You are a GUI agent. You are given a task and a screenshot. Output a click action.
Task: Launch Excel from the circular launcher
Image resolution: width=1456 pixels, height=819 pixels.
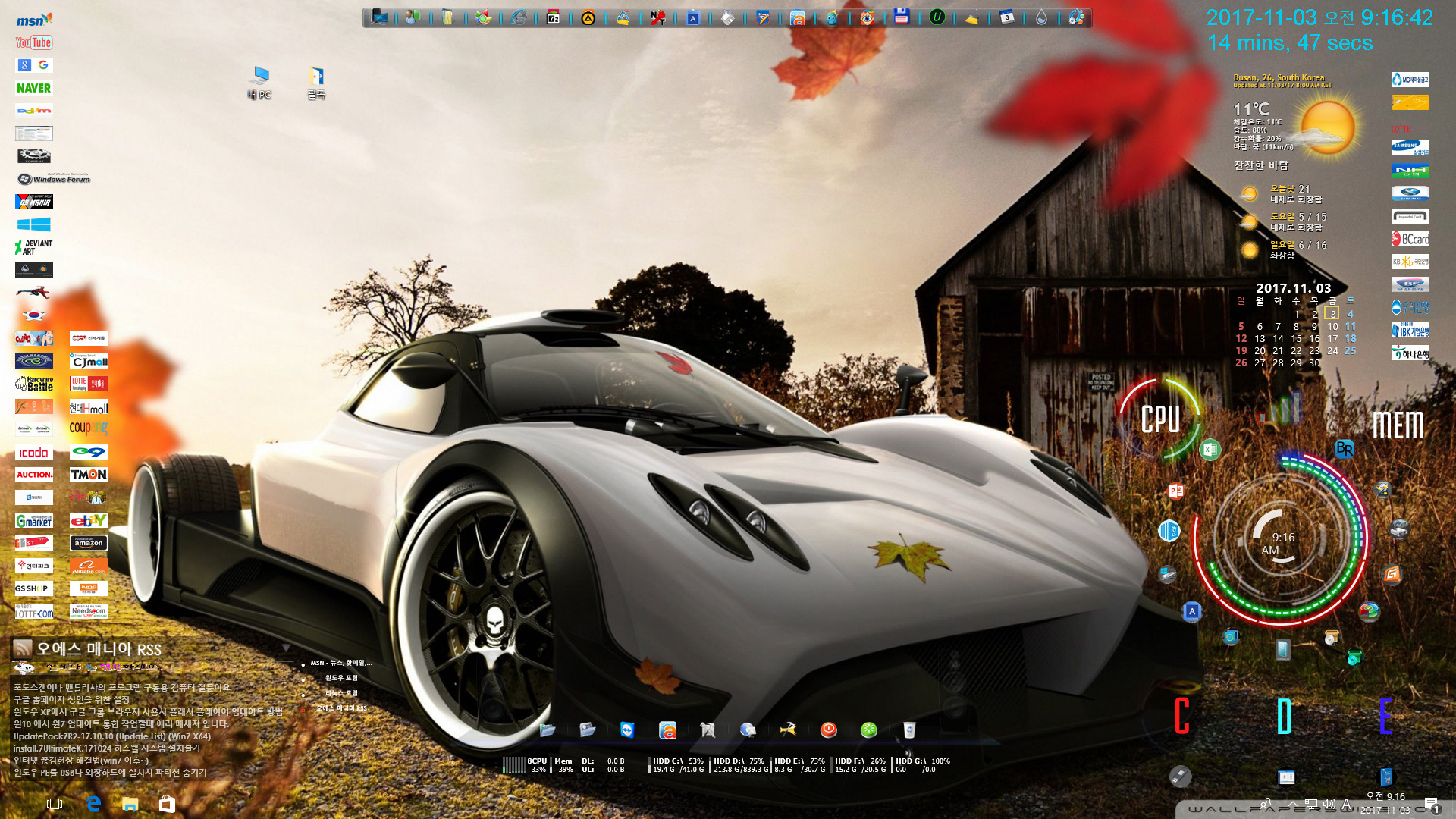(x=1210, y=450)
